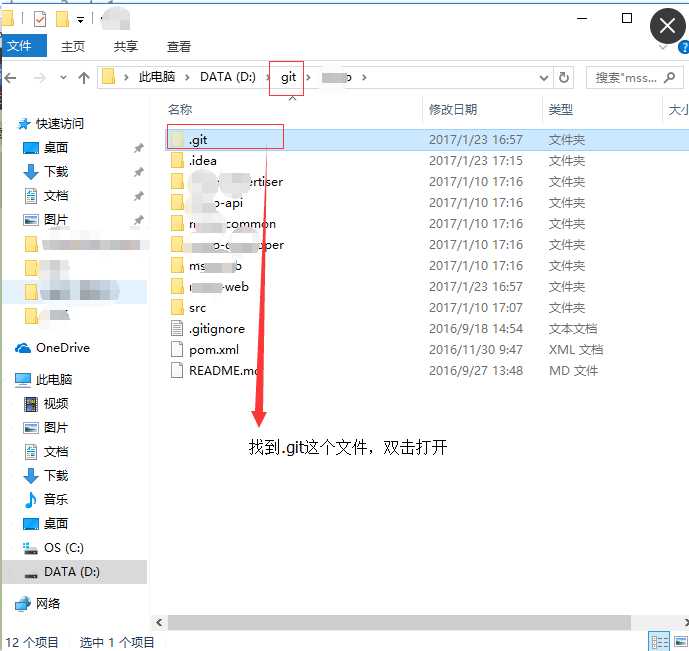
Task: Open 图片 under quick access
Action: pyautogui.click(x=55, y=219)
